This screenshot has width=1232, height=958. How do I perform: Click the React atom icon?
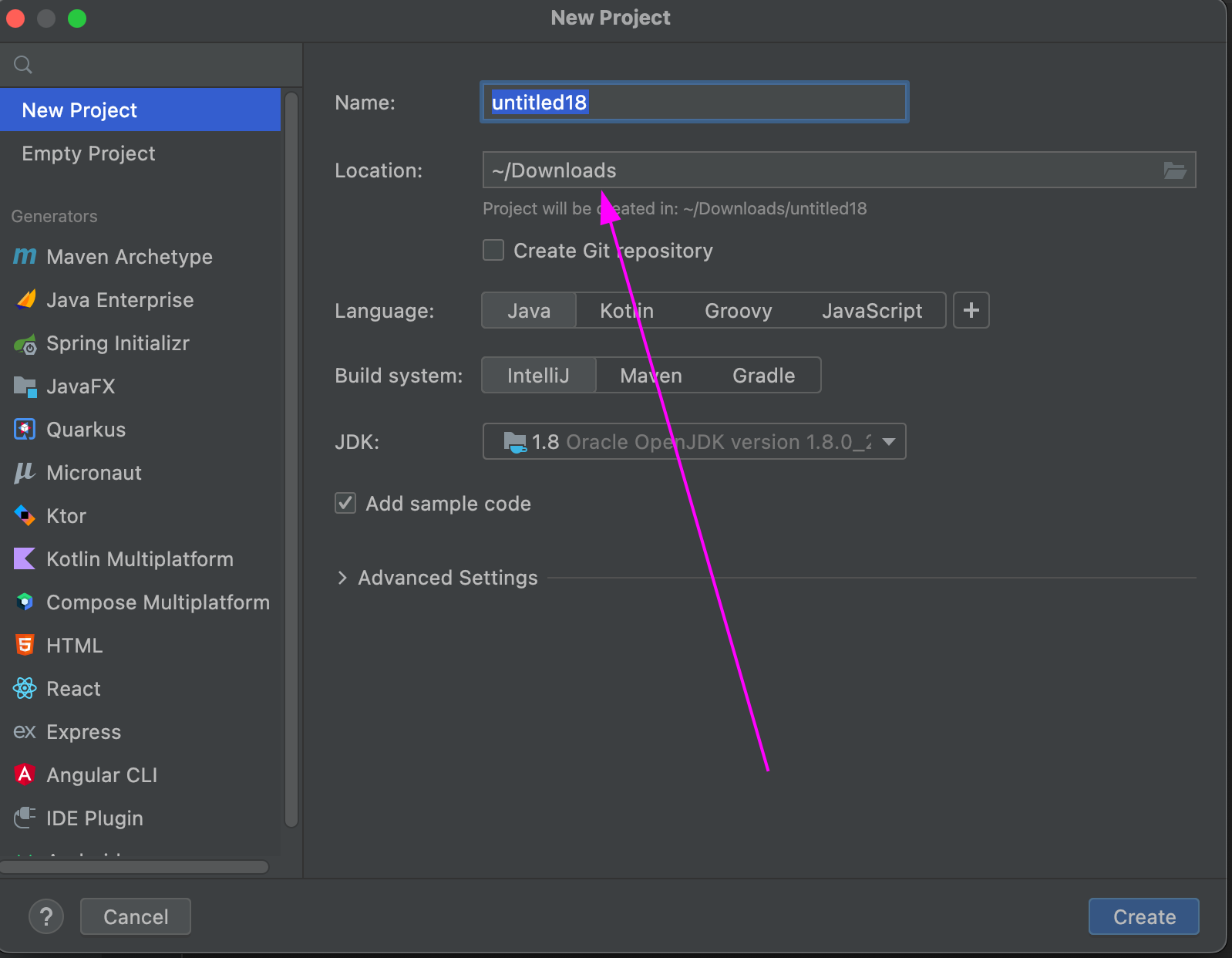pyautogui.click(x=25, y=688)
